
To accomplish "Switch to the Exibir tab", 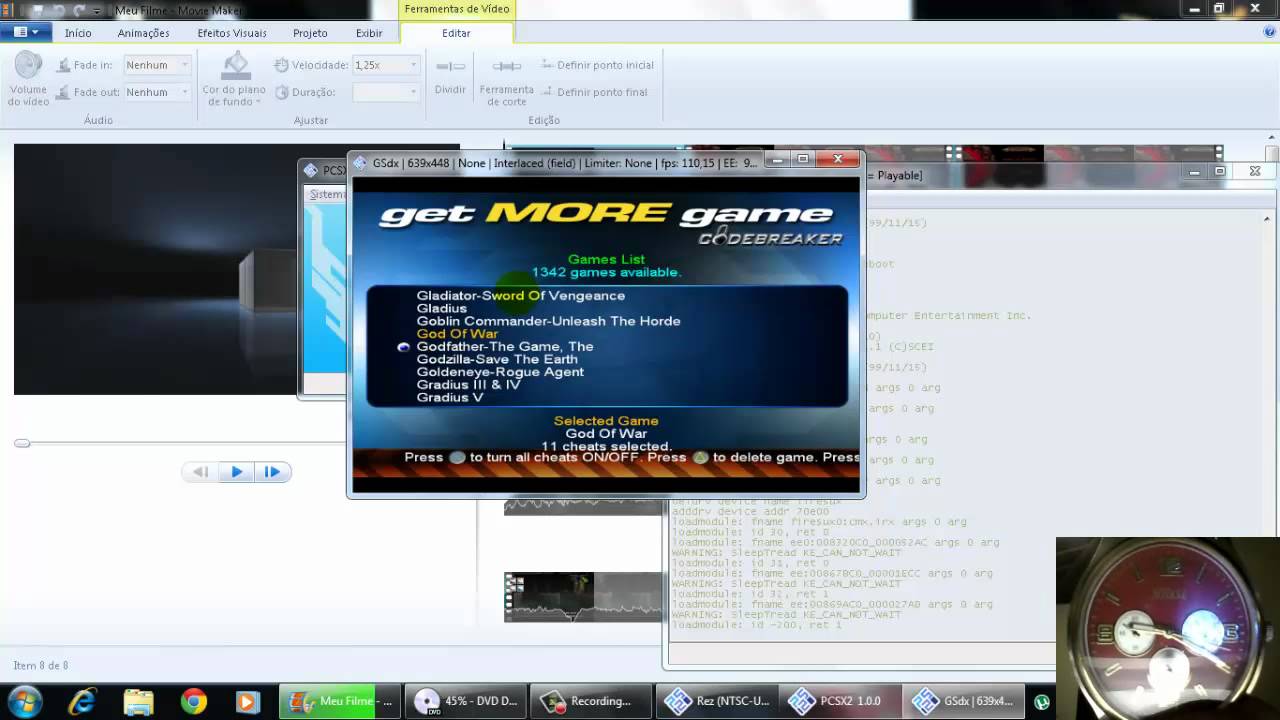I will coord(369,33).
